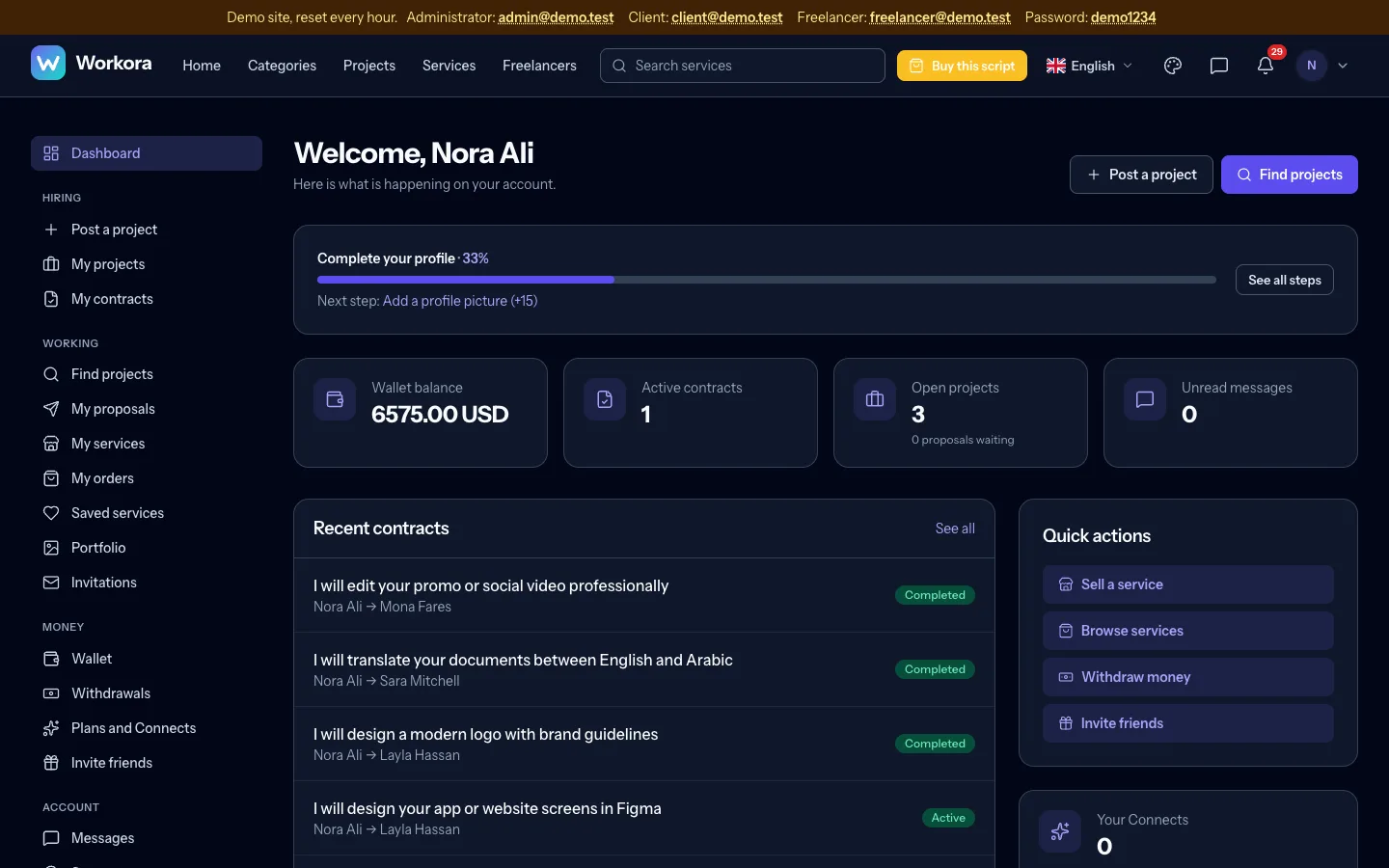This screenshot has height=868, width=1389.
Task: Go to Find projects in sidebar
Action: click(147, 374)
